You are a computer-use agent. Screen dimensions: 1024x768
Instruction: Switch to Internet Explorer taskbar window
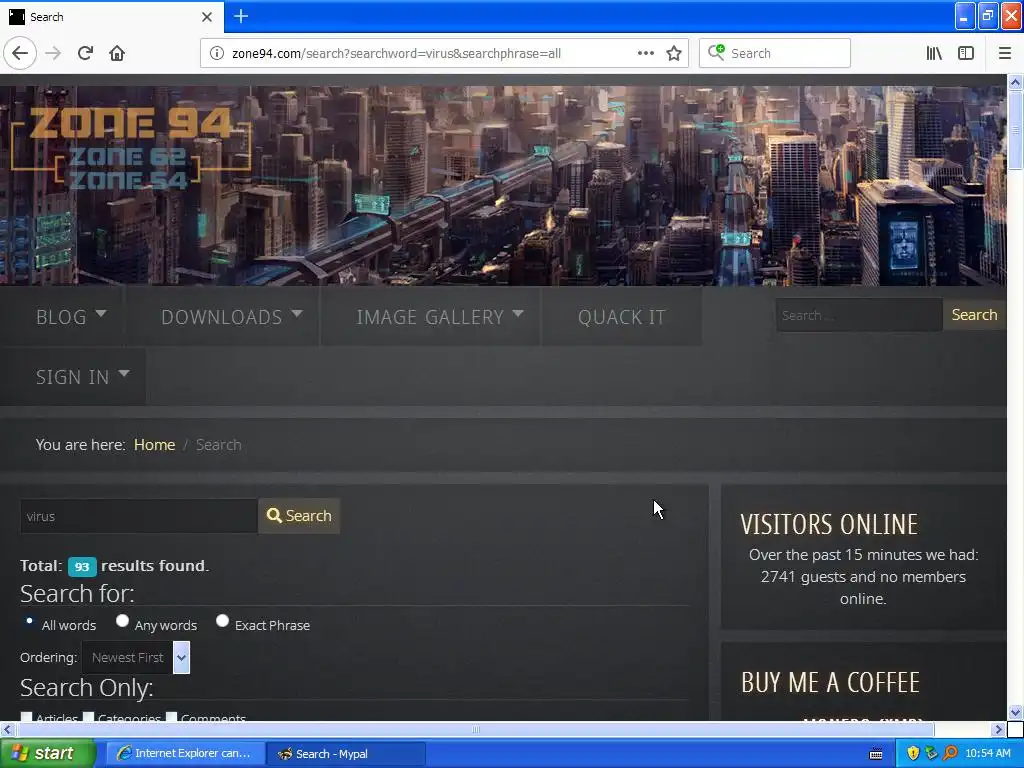(x=185, y=753)
